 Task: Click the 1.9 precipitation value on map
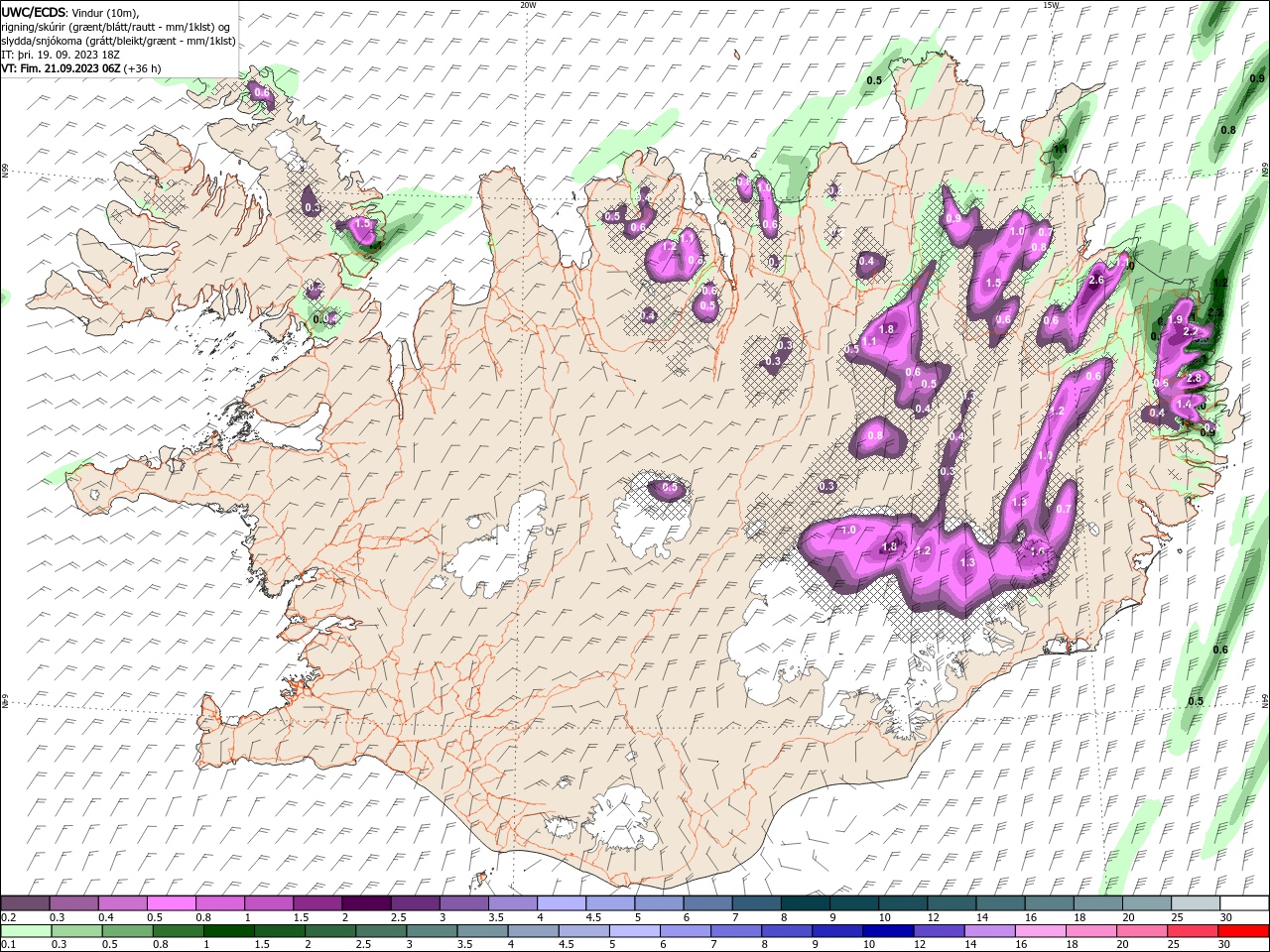pyautogui.click(x=1177, y=319)
